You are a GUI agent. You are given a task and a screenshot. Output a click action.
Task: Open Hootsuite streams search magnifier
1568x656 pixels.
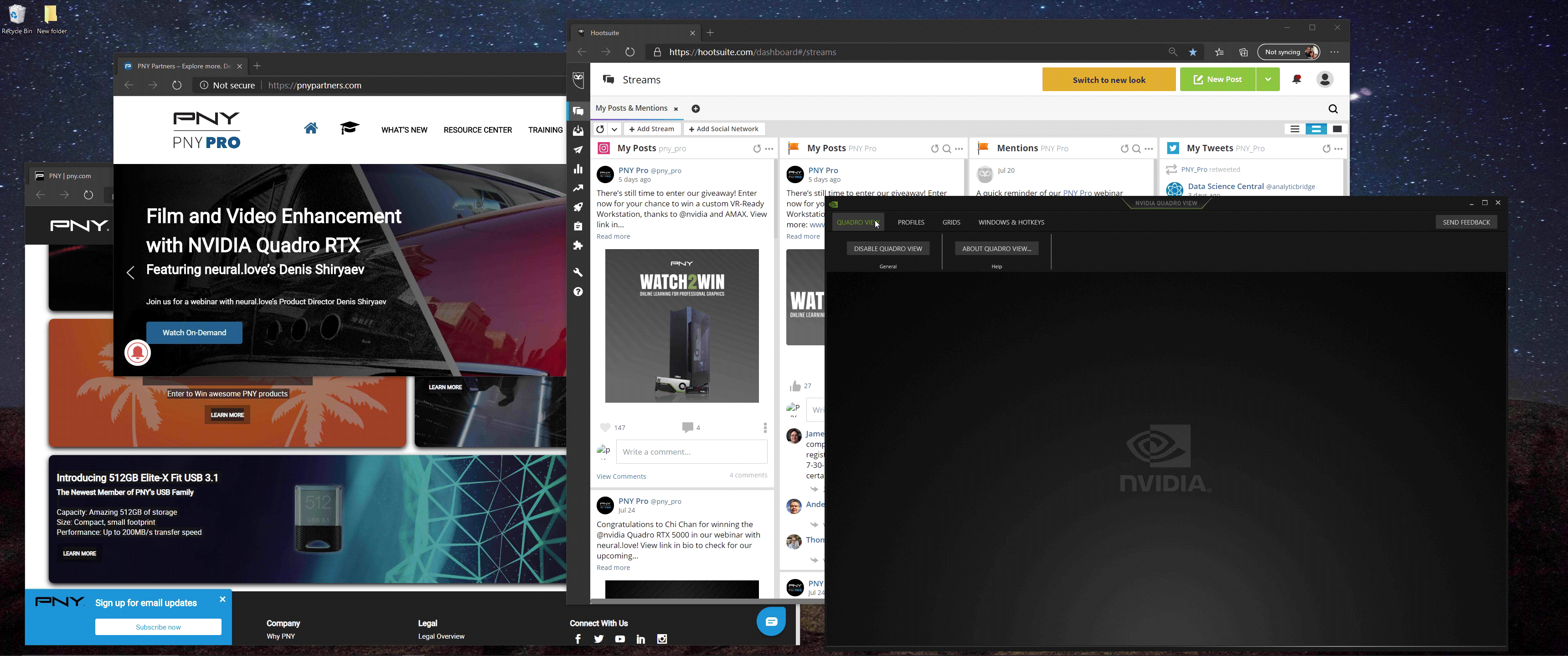pyautogui.click(x=1333, y=109)
